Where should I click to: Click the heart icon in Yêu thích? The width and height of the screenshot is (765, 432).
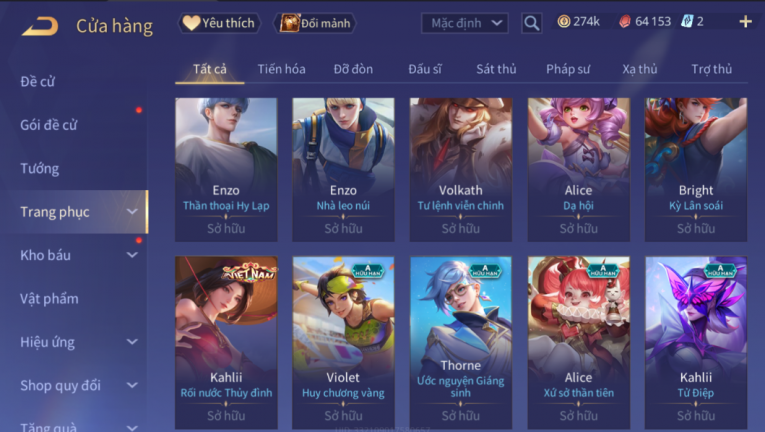[x=191, y=22]
